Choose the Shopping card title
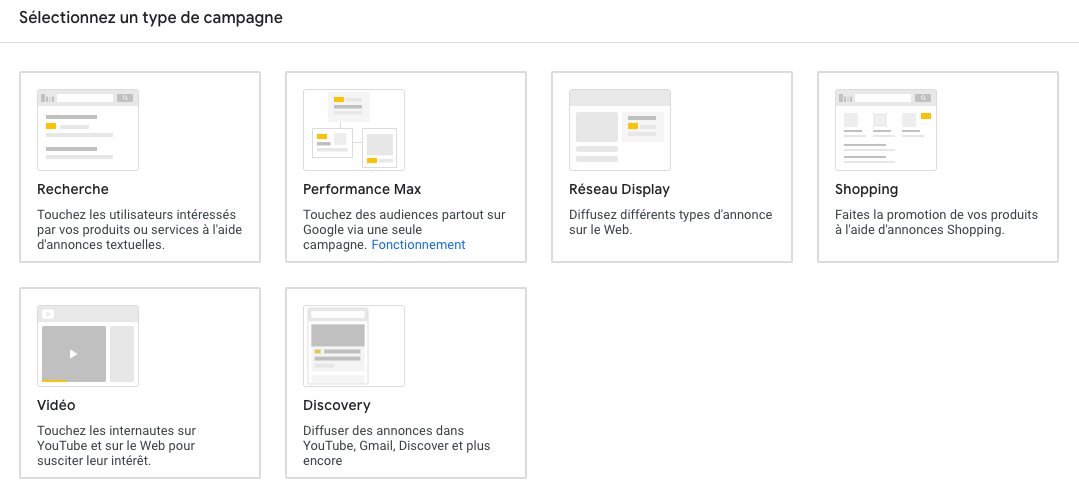This screenshot has height=502, width=1079. coord(866,189)
